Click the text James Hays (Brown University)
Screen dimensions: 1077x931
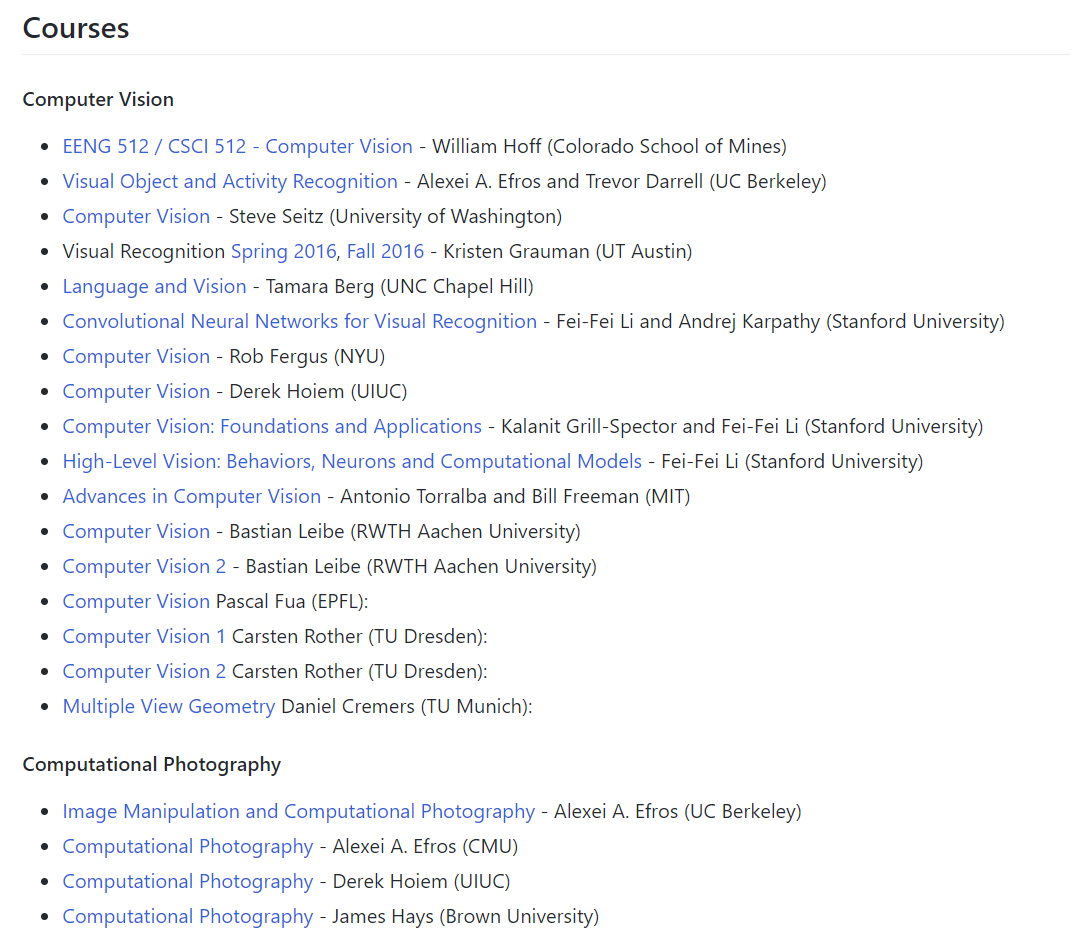(466, 917)
